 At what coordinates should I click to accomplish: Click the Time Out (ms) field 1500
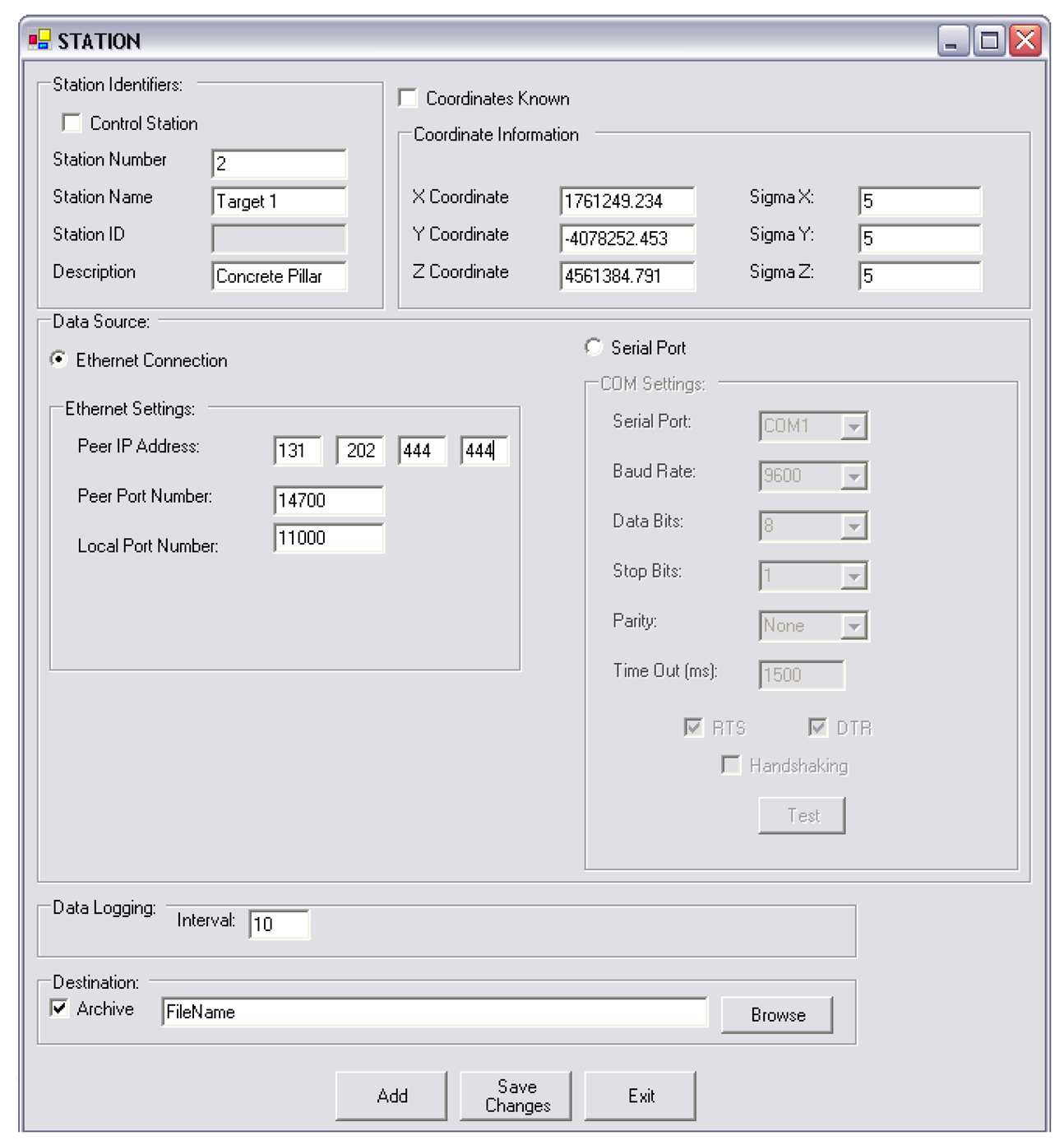[802, 675]
